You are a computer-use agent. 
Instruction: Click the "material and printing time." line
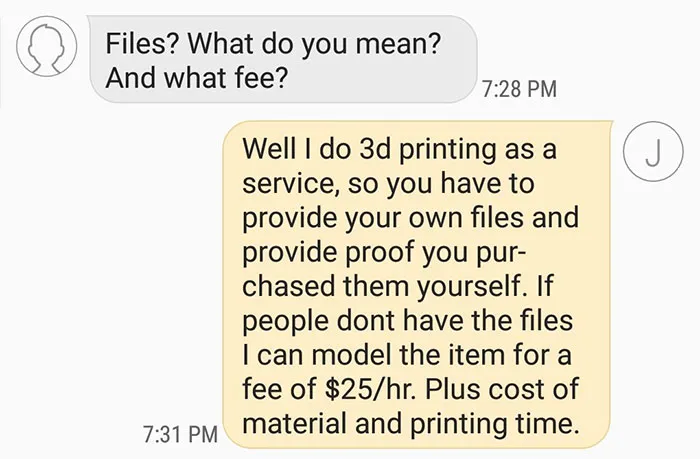pos(411,424)
